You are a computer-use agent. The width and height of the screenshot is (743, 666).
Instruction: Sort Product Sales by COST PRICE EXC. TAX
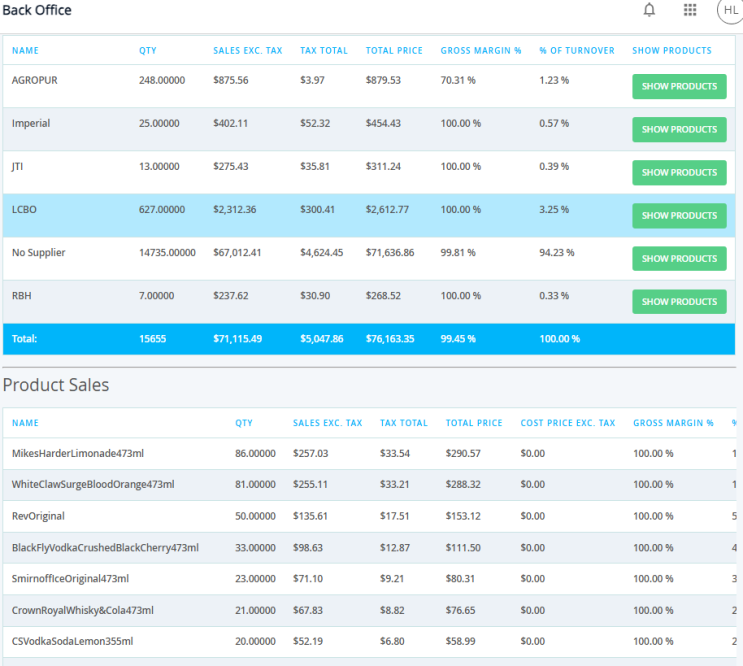pos(568,423)
